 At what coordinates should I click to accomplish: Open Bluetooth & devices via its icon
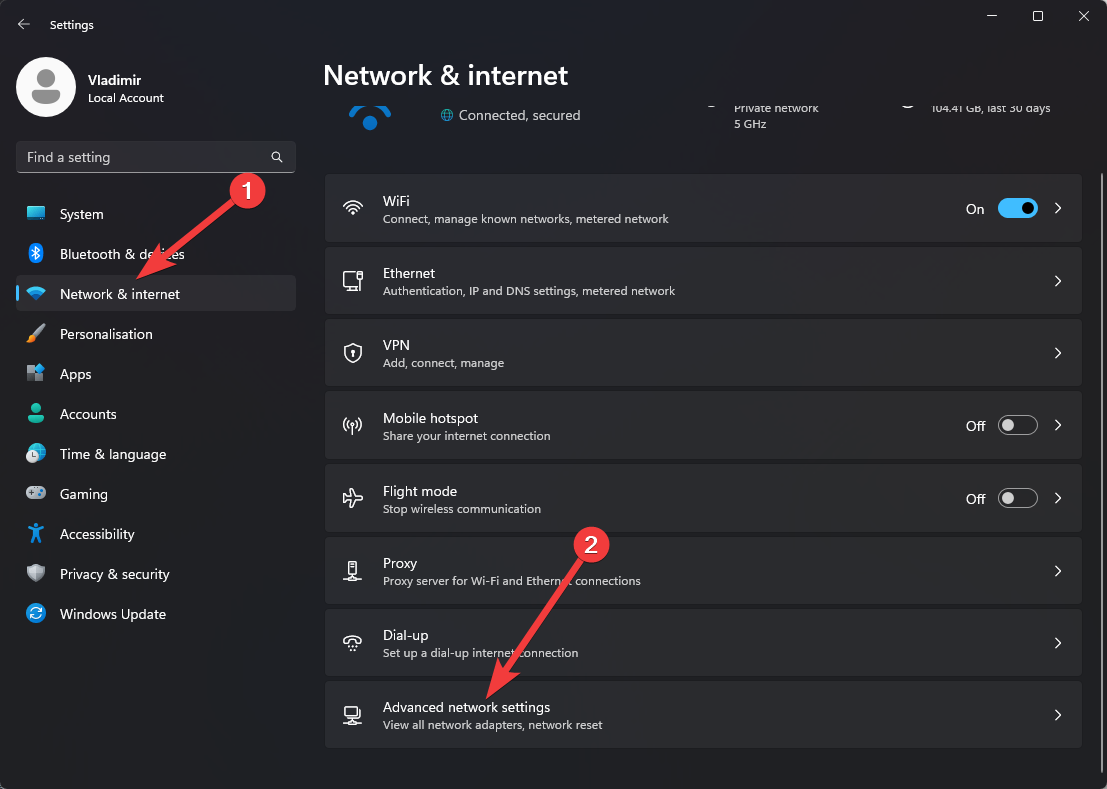(x=36, y=254)
